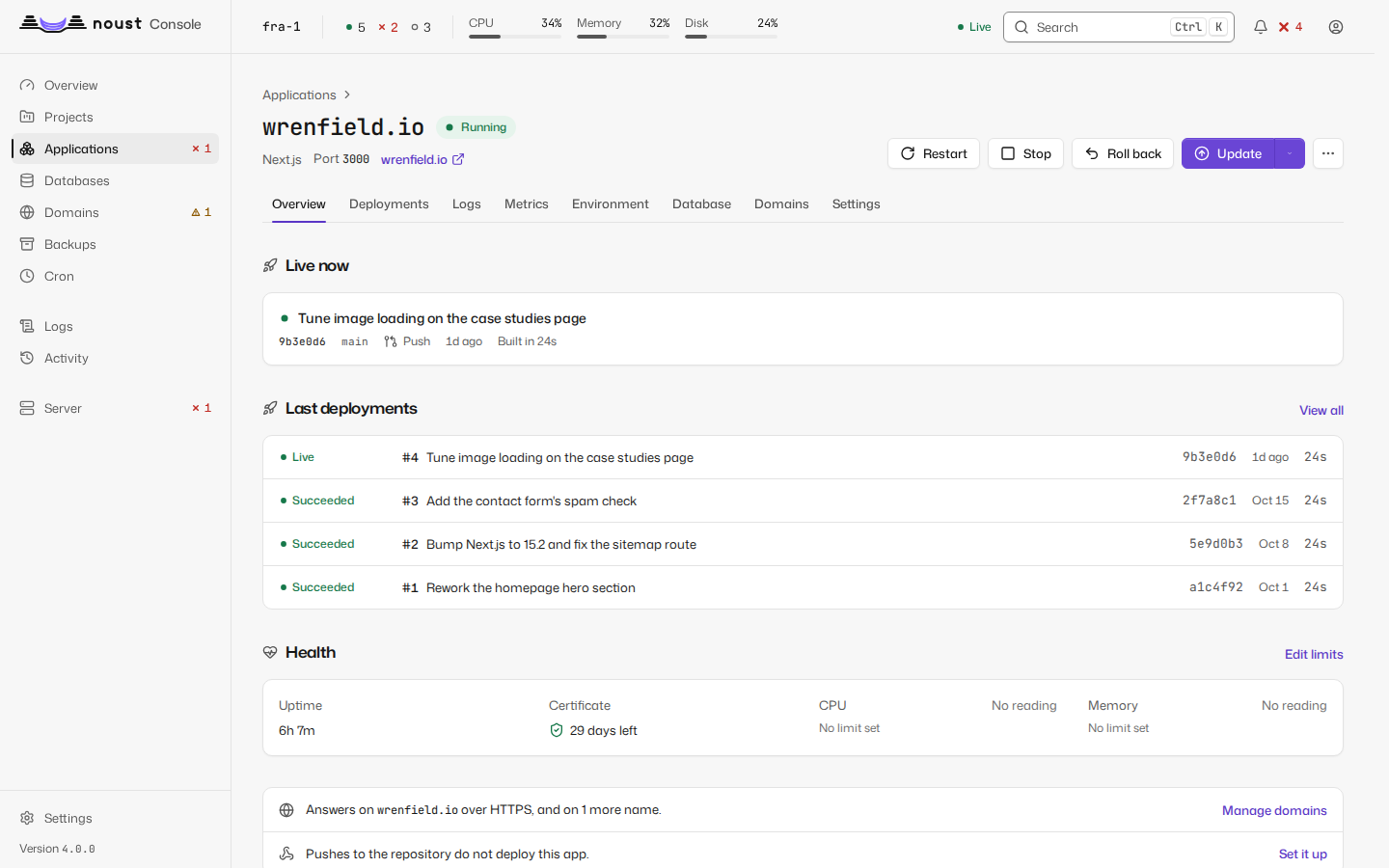Go to the Database tab

(701, 204)
